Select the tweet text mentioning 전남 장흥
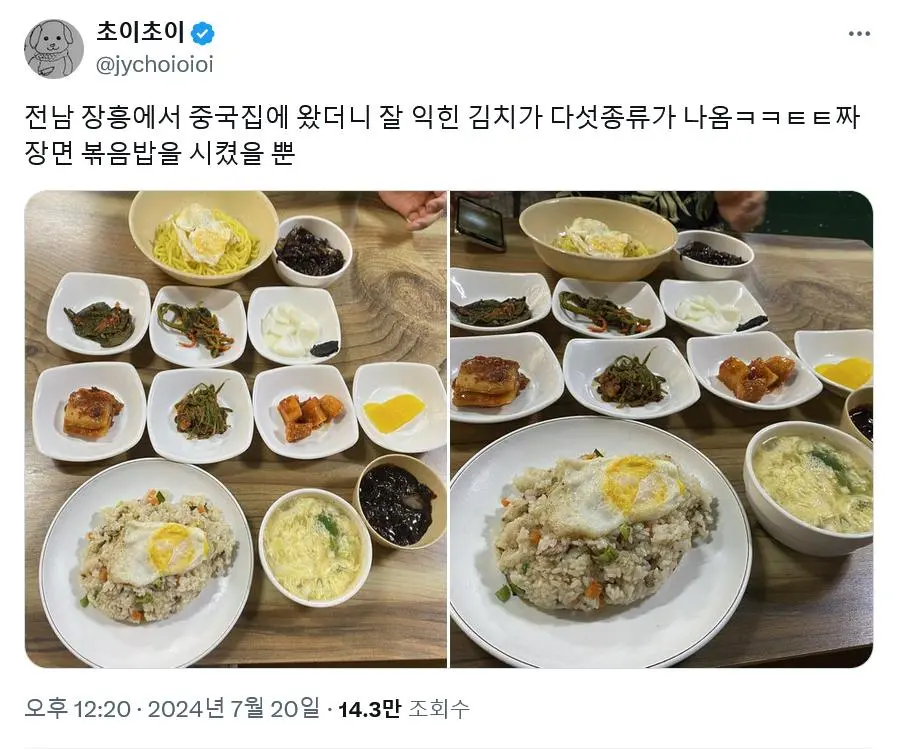897x750 pixels. click(x=442, y=134)
